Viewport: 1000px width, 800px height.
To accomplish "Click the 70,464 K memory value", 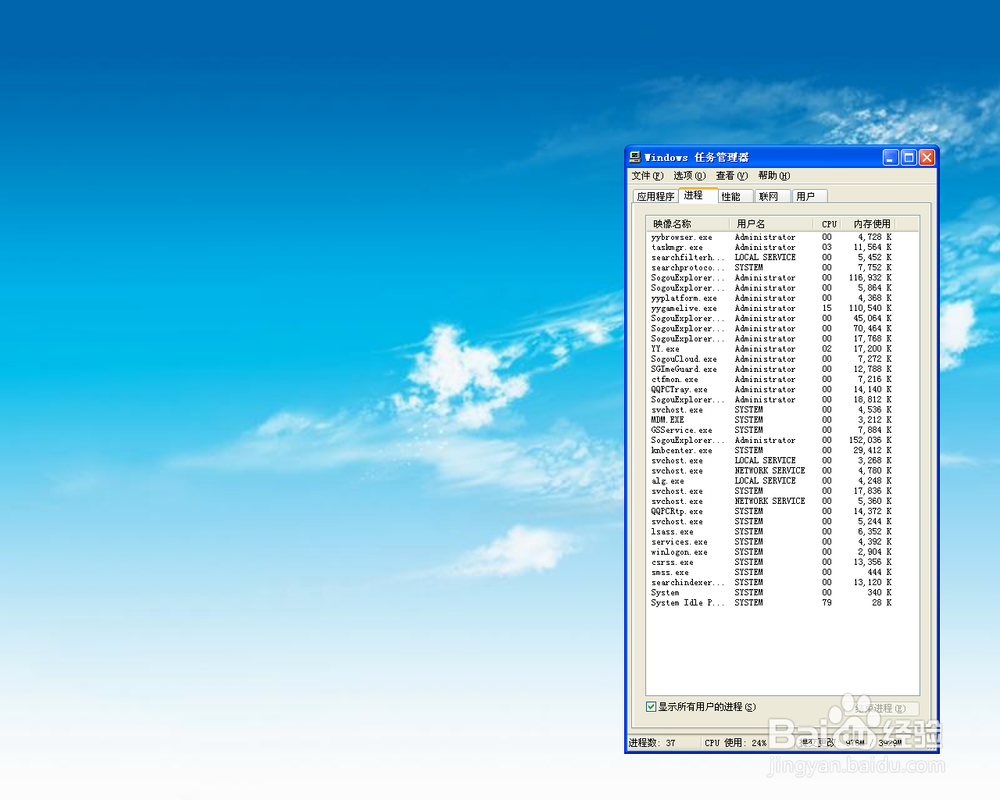I will 872,329.
